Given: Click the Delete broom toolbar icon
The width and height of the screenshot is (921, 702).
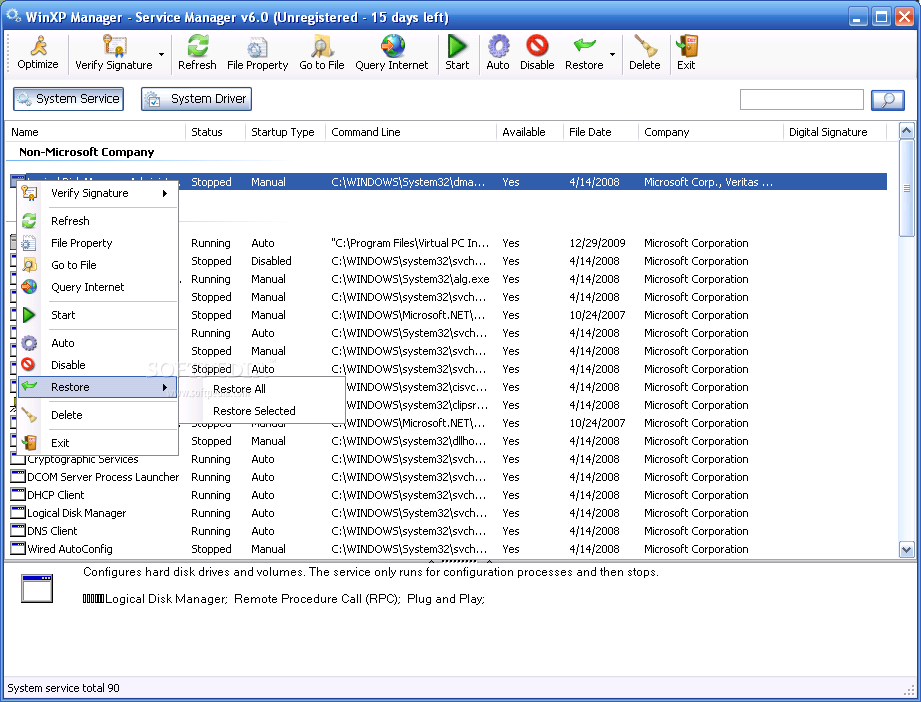Looking at the screenshot, I should [645, 45].
